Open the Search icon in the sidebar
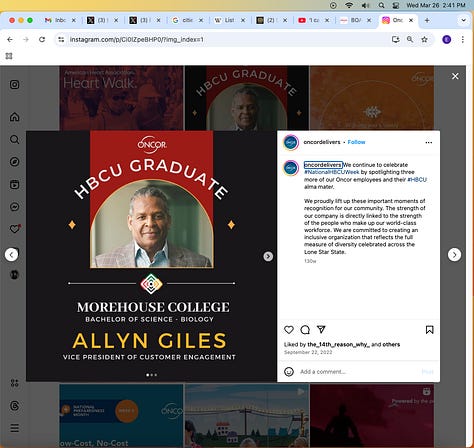Screen dimensions: 474x448 click(14, 139)
